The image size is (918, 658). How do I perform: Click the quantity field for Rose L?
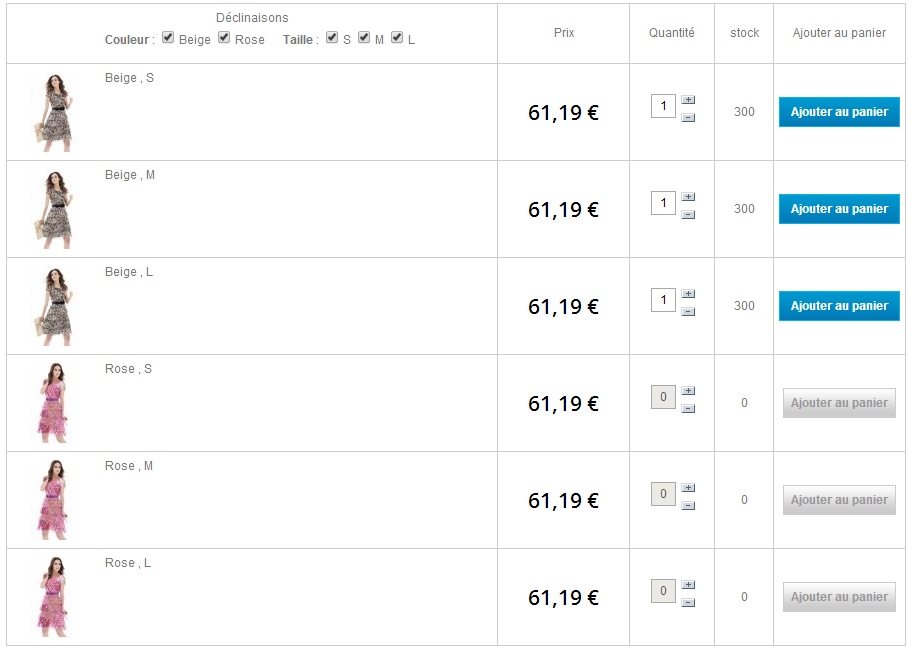pyautogui.click(x=663, y=591)
